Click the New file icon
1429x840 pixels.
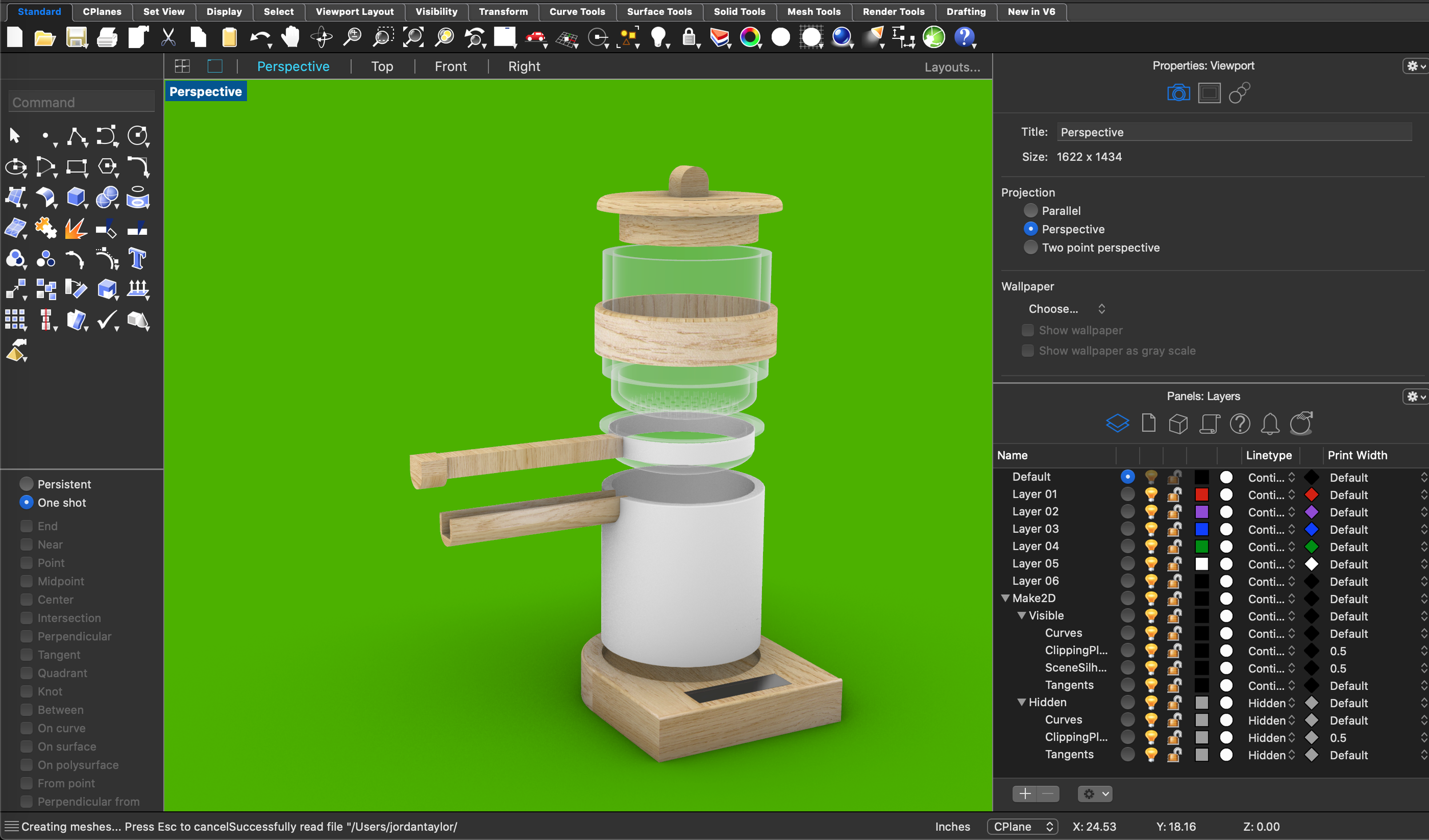click(15, 38)
